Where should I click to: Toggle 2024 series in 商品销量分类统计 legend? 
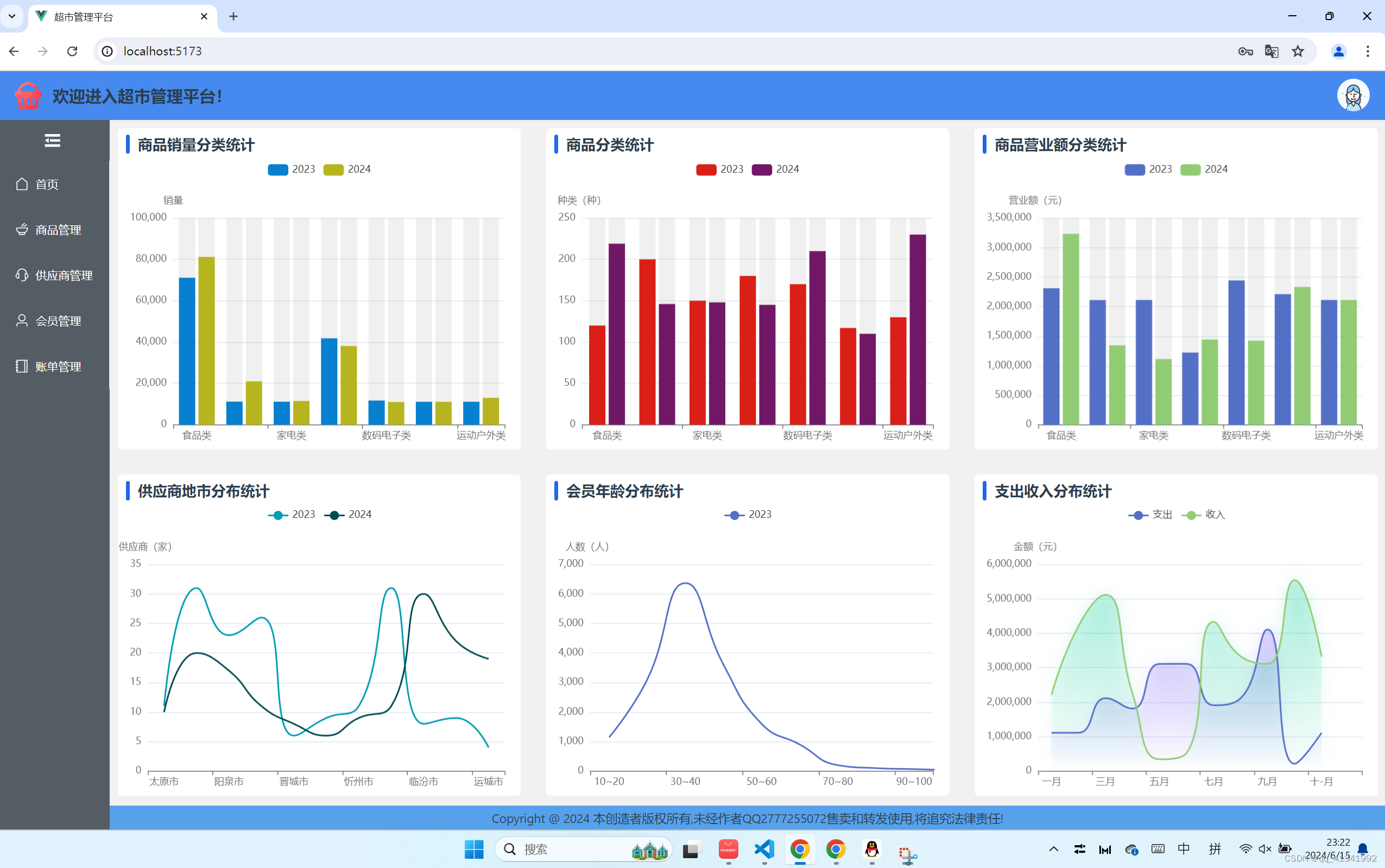point(347,169)
